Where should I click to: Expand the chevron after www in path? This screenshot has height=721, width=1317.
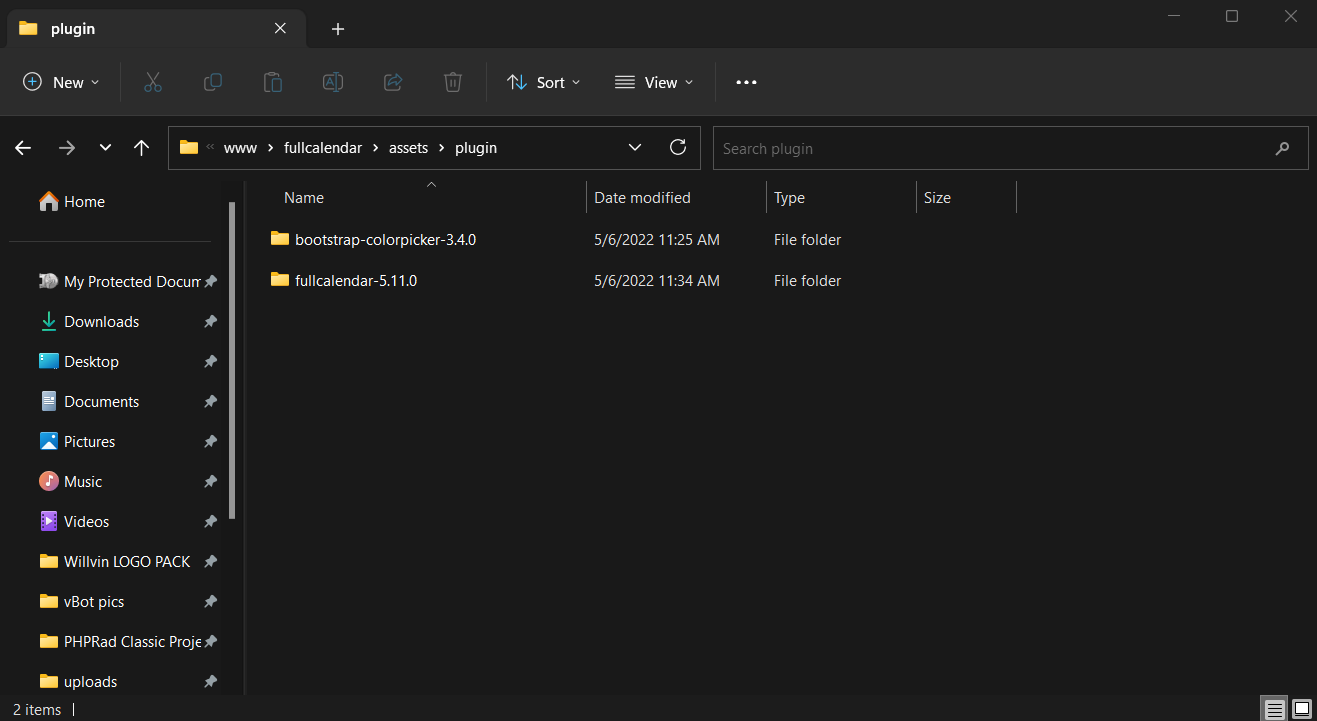[x=270, y=148]
